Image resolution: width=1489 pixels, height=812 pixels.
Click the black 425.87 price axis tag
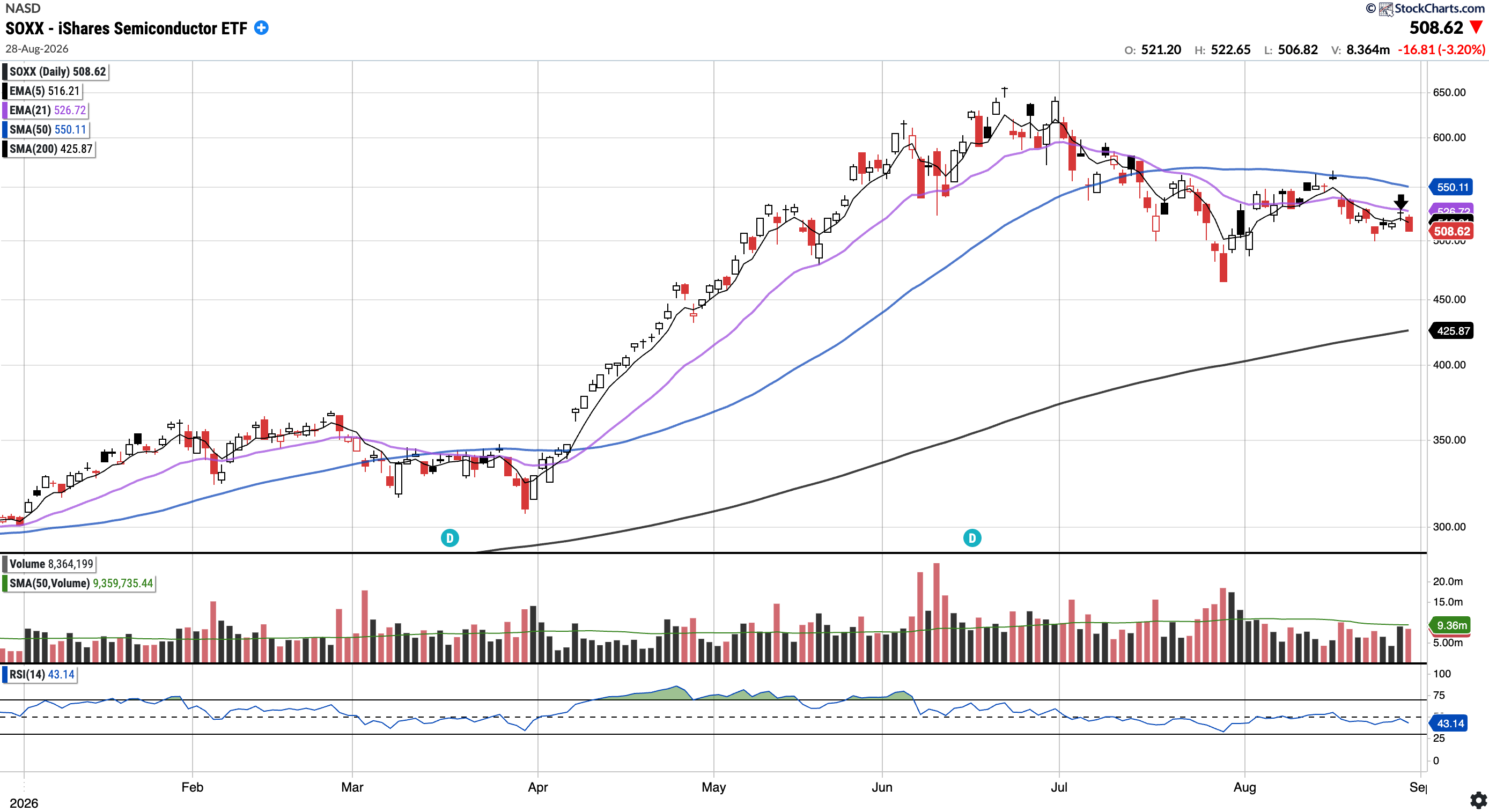[1452, 331]
